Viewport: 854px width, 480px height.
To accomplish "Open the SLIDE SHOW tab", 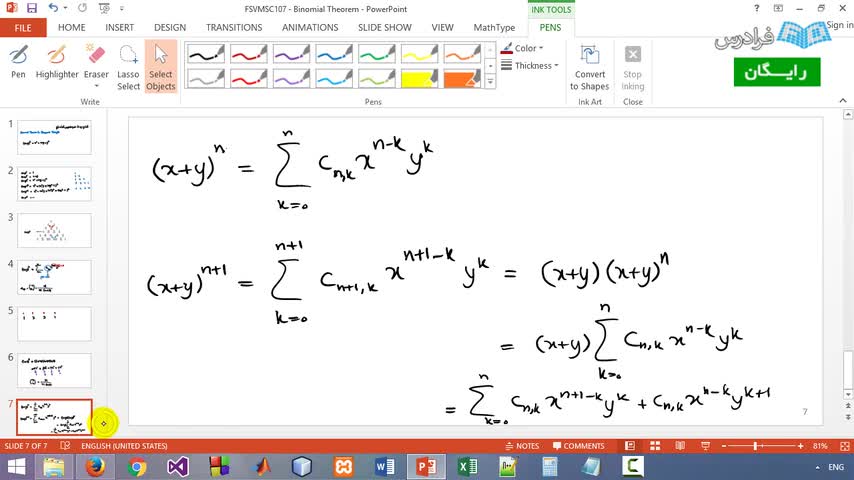I will 385,28.
